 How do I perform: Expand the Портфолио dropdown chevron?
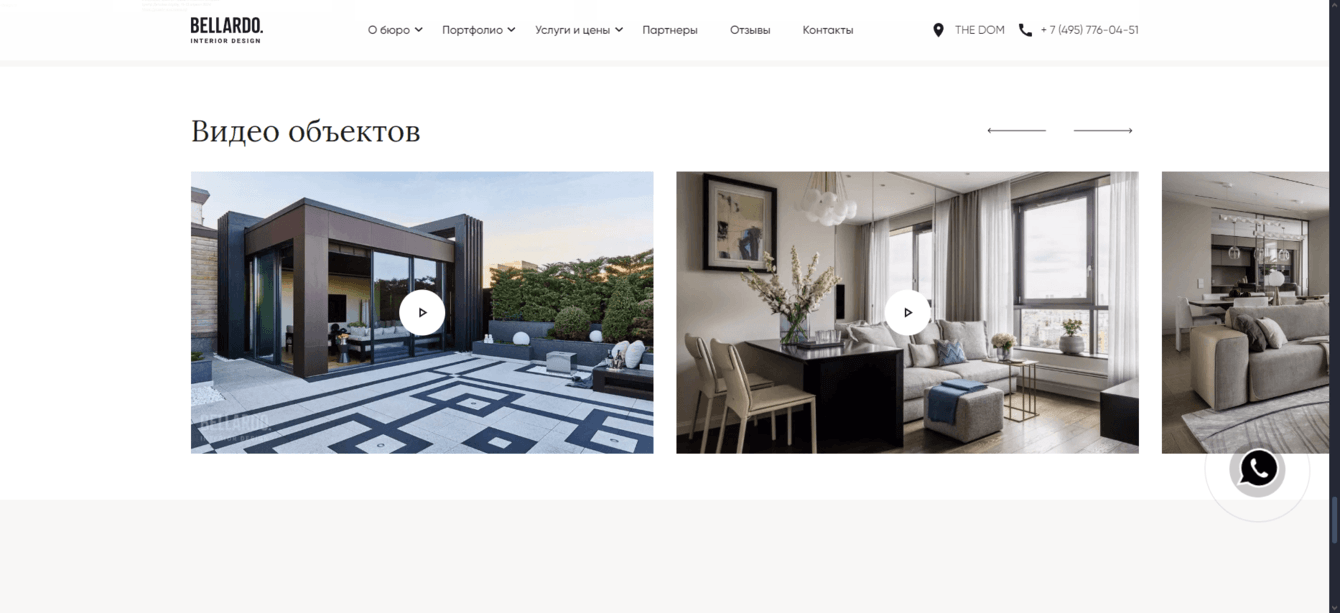[511, 30]
